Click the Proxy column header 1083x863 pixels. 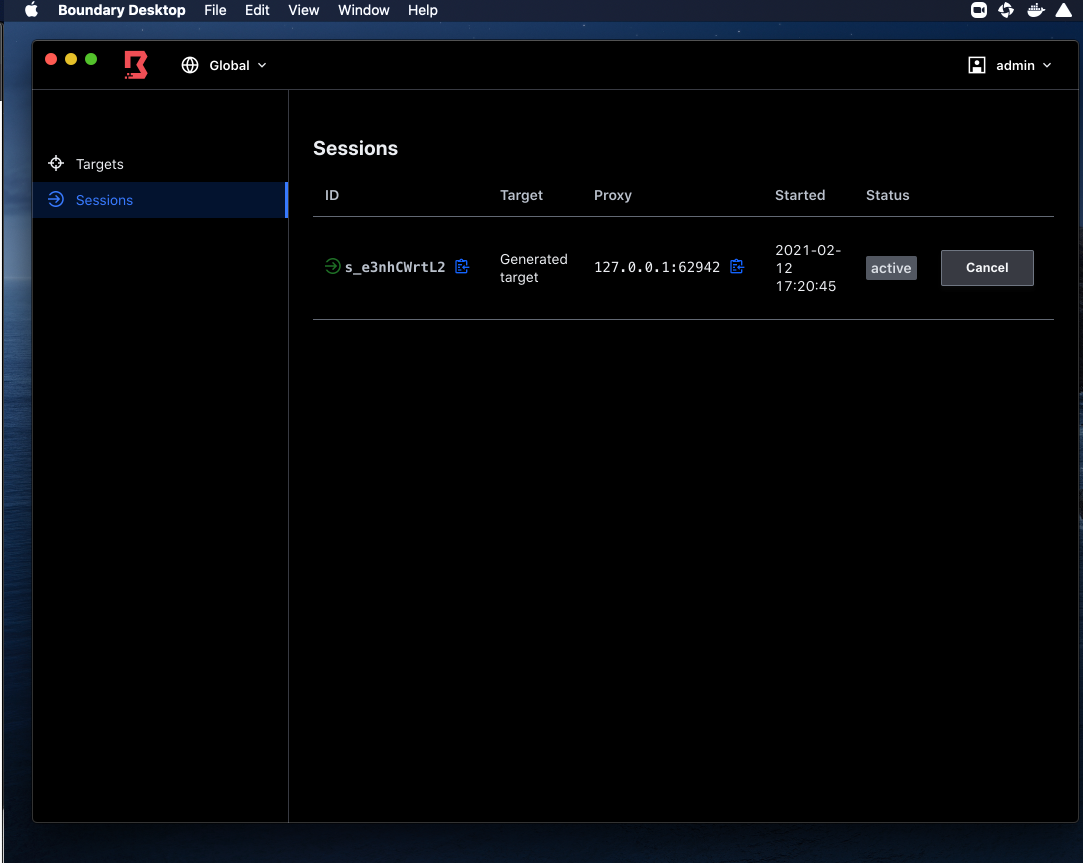pos(613,196)
